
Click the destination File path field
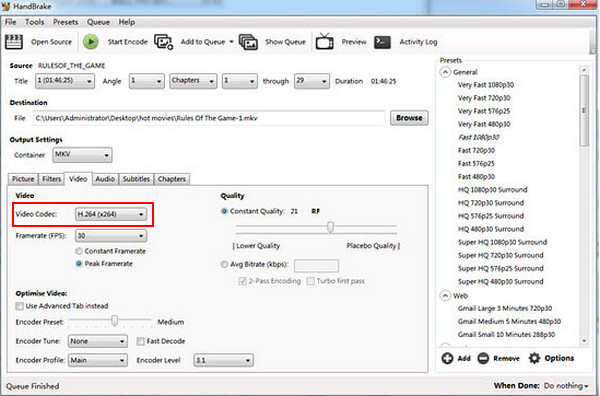209,118
